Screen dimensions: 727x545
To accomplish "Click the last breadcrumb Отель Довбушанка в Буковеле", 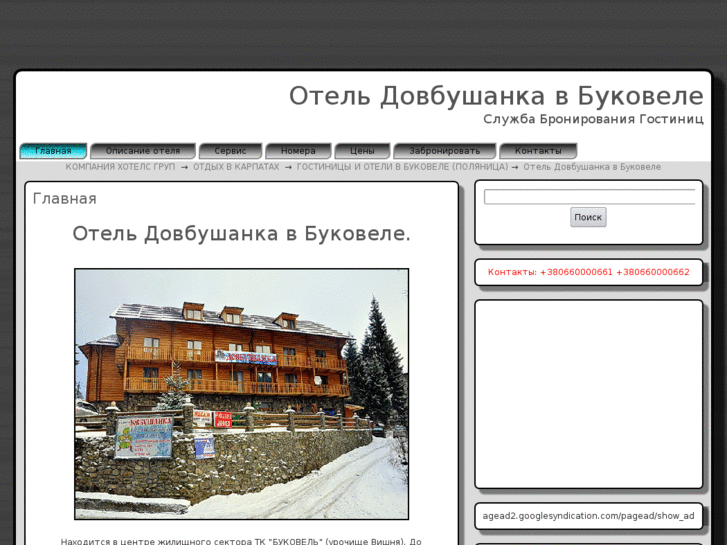I will coord(592,167).
